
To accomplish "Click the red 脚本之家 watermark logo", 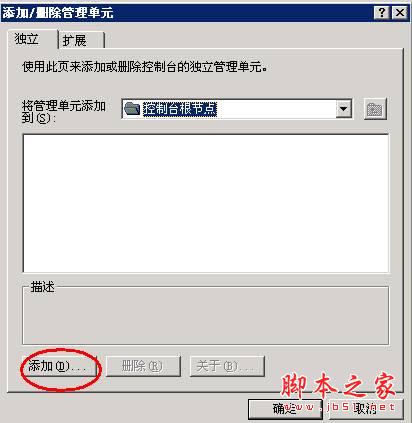I will click(338, 386).
